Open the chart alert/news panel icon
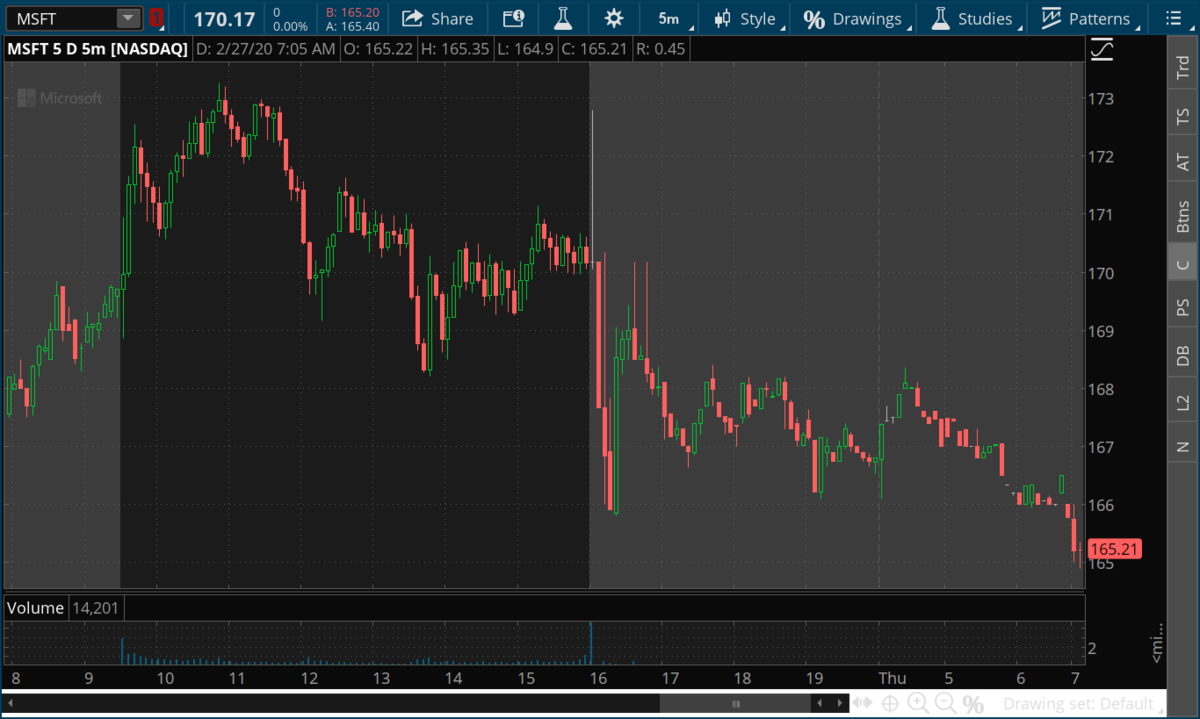 click(513, 18)
